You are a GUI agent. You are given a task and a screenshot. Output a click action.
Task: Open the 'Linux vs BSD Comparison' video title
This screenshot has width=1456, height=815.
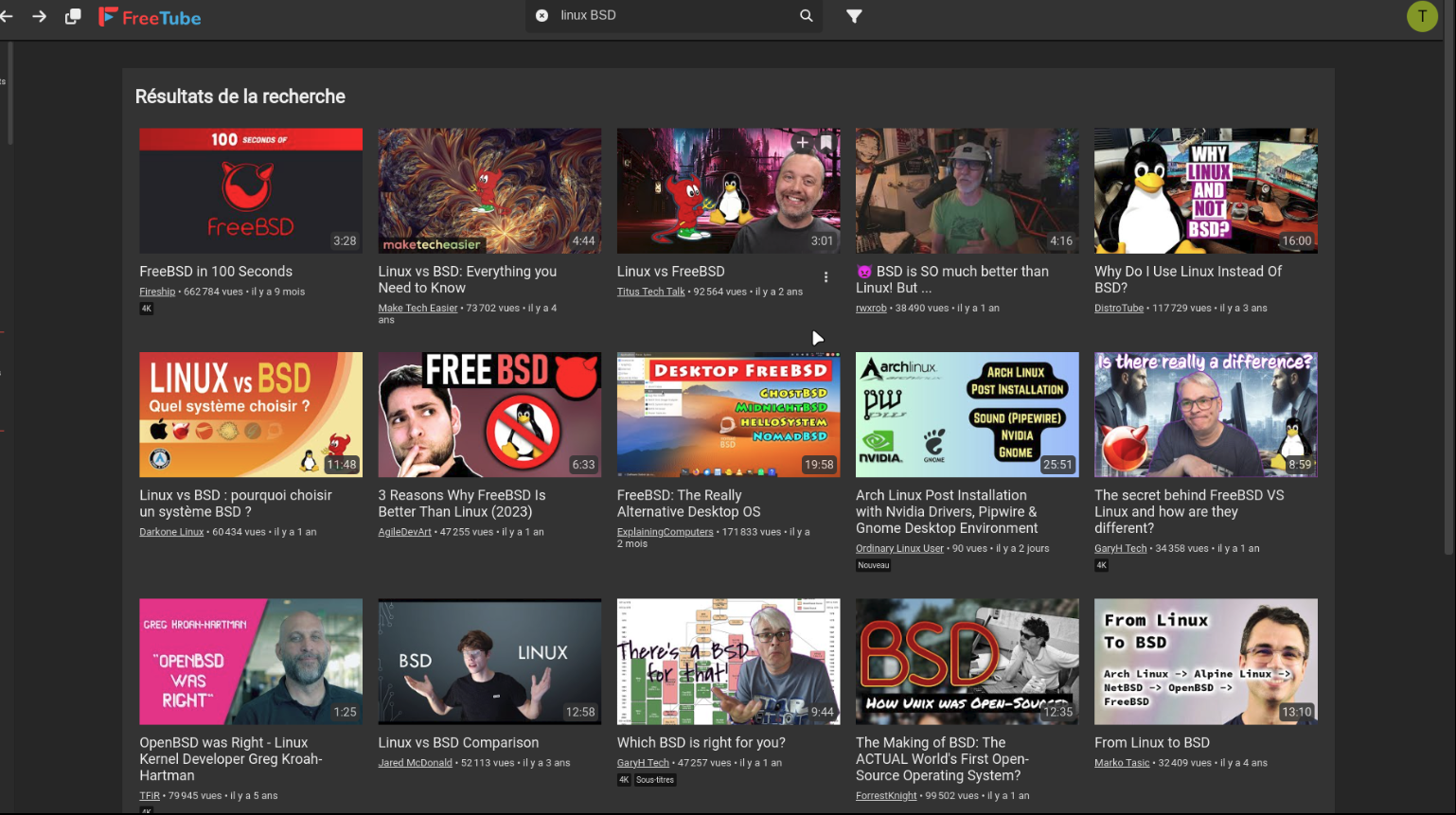[458, 743]
